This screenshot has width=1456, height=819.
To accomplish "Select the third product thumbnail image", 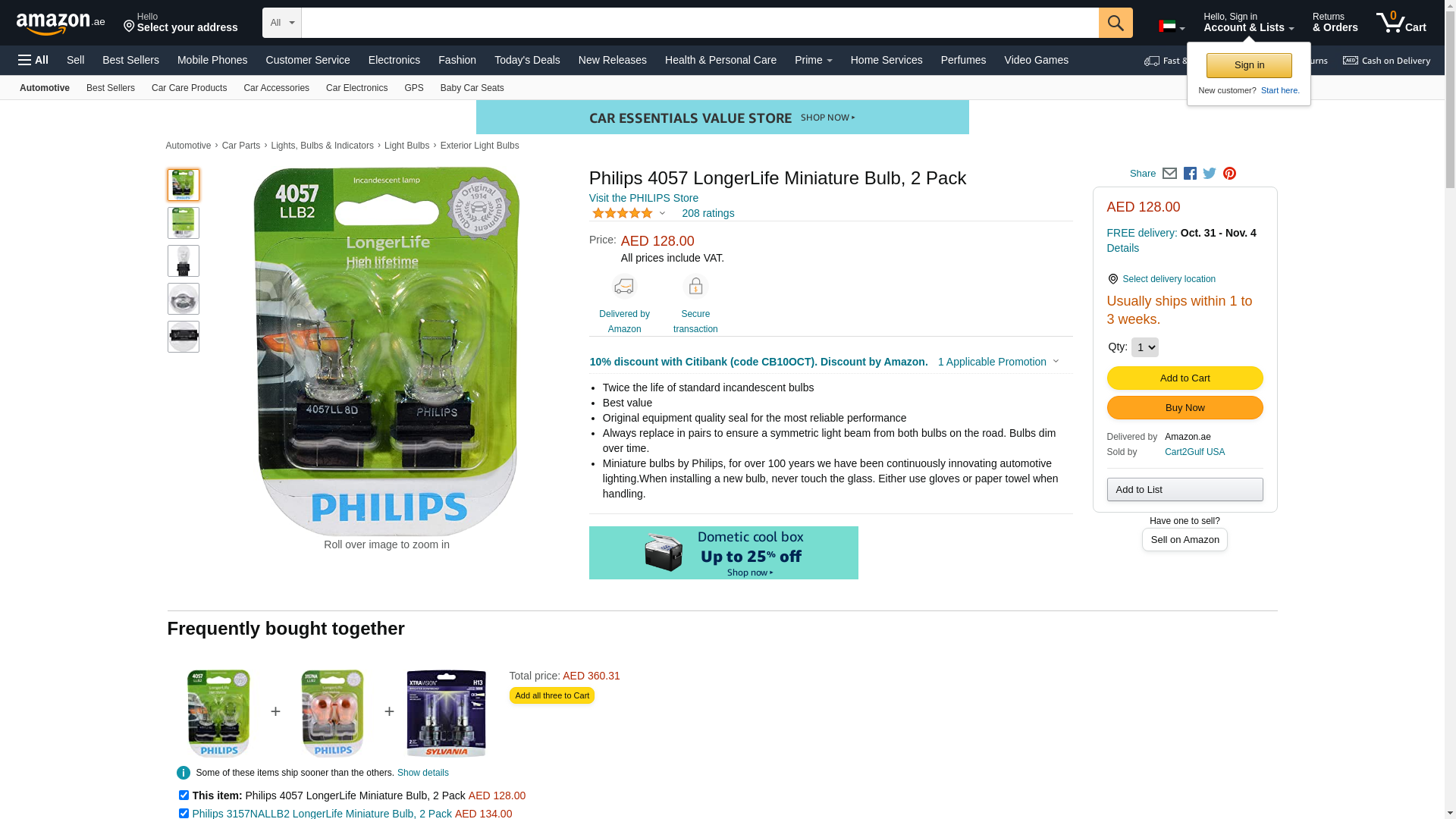I will point(184,261).
